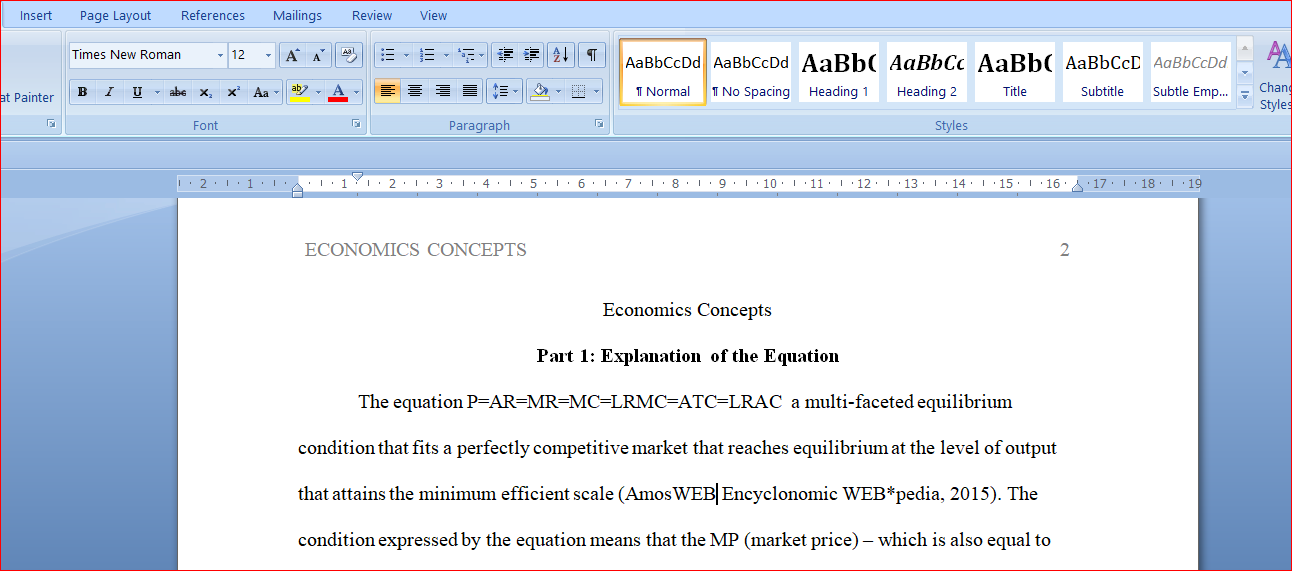Toggle subscript formatting
This screenshot has width=1292, height=571.
[x=205, y=92]
